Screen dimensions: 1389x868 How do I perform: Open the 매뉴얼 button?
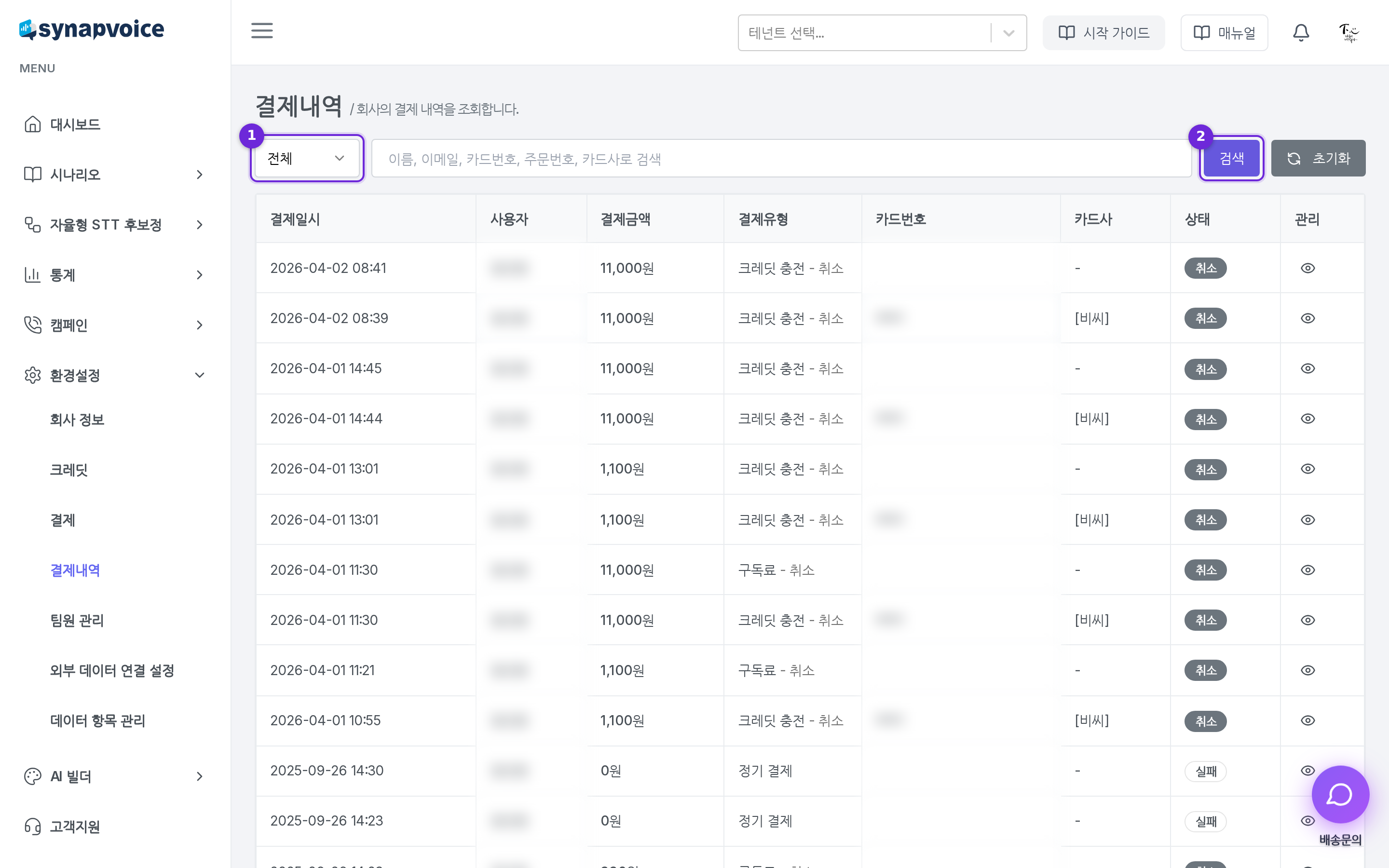(1224, 33)
